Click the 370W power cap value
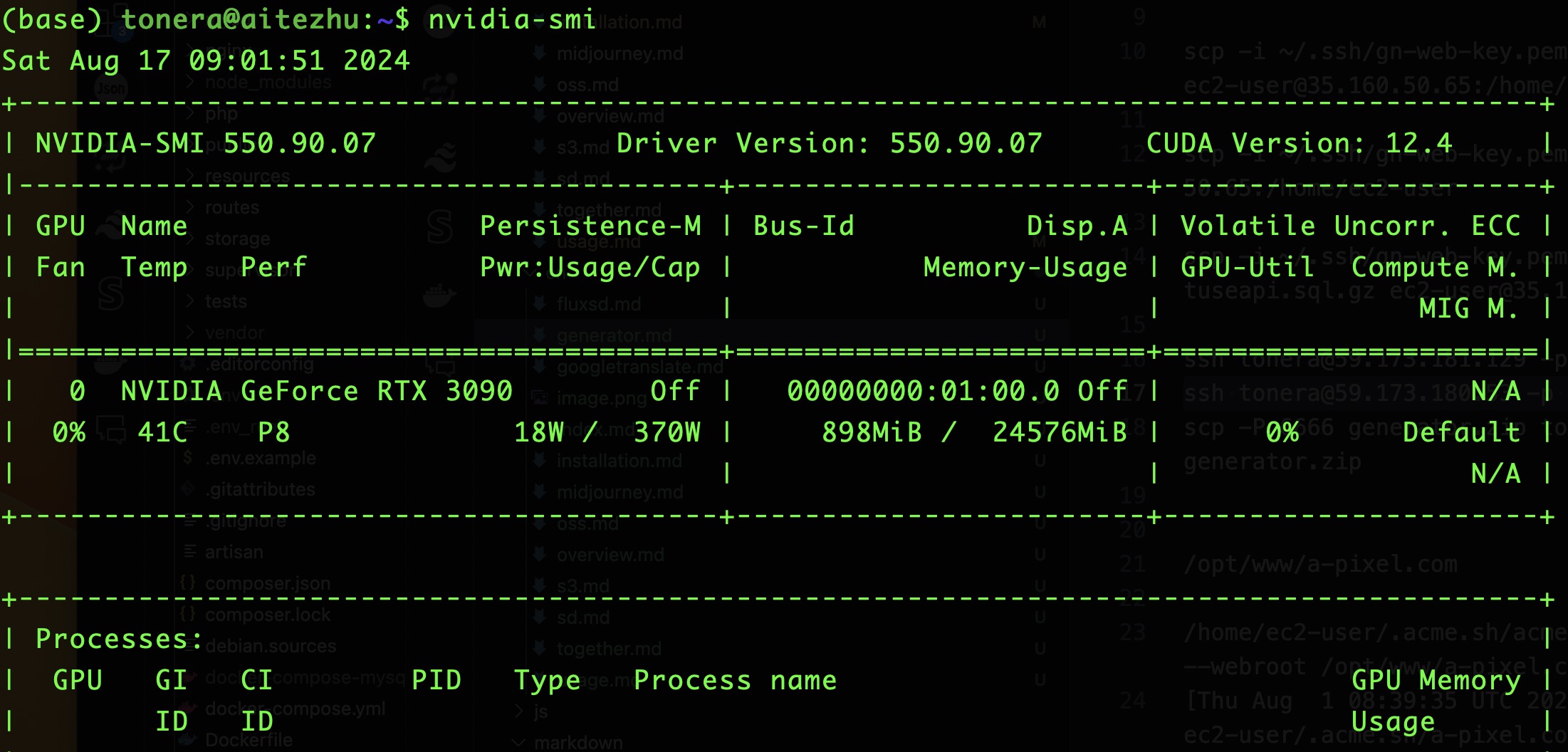Screen dimensions: 1568x752 point(667,432)
